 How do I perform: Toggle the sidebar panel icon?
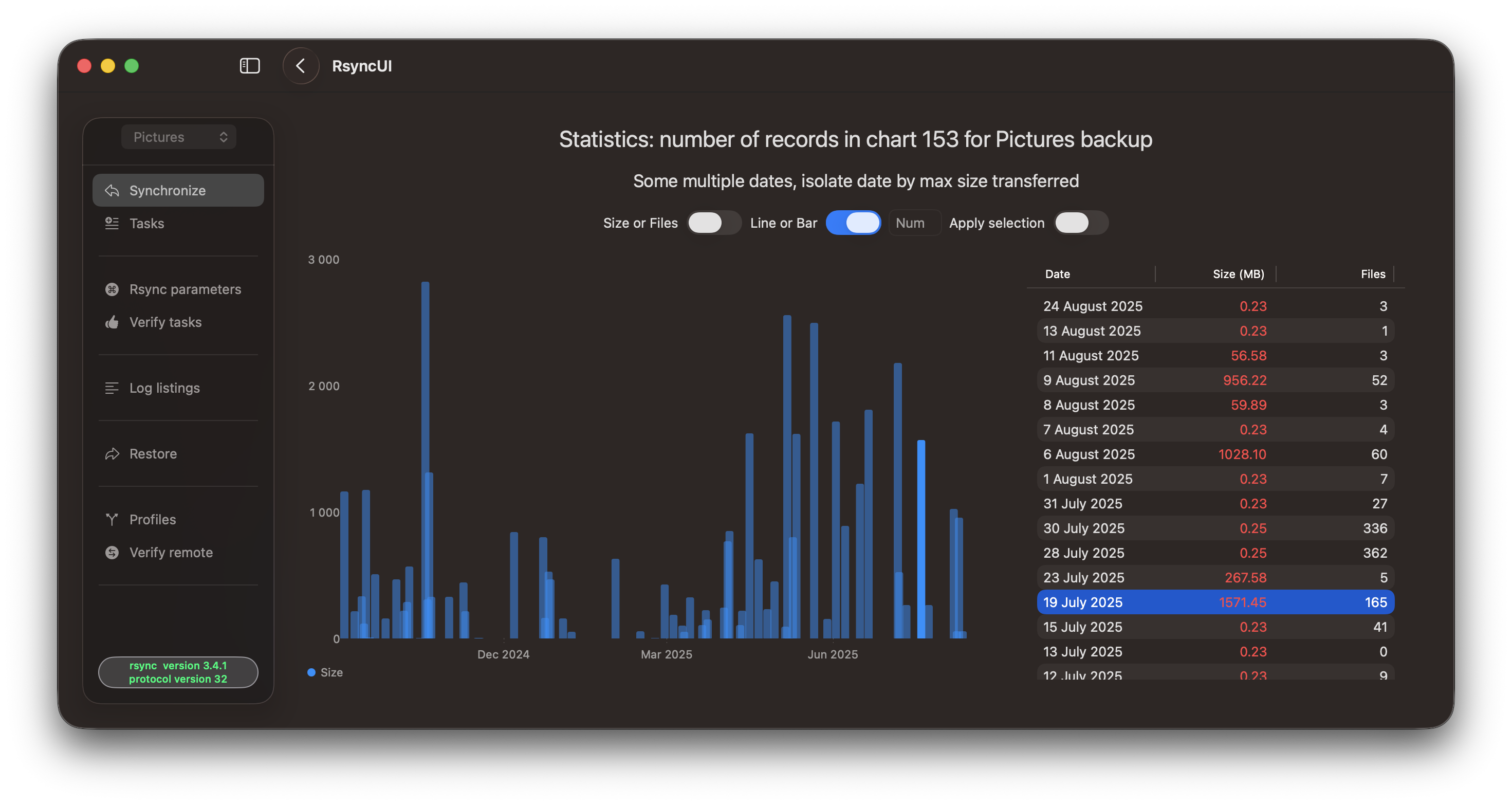pos(249,66)
